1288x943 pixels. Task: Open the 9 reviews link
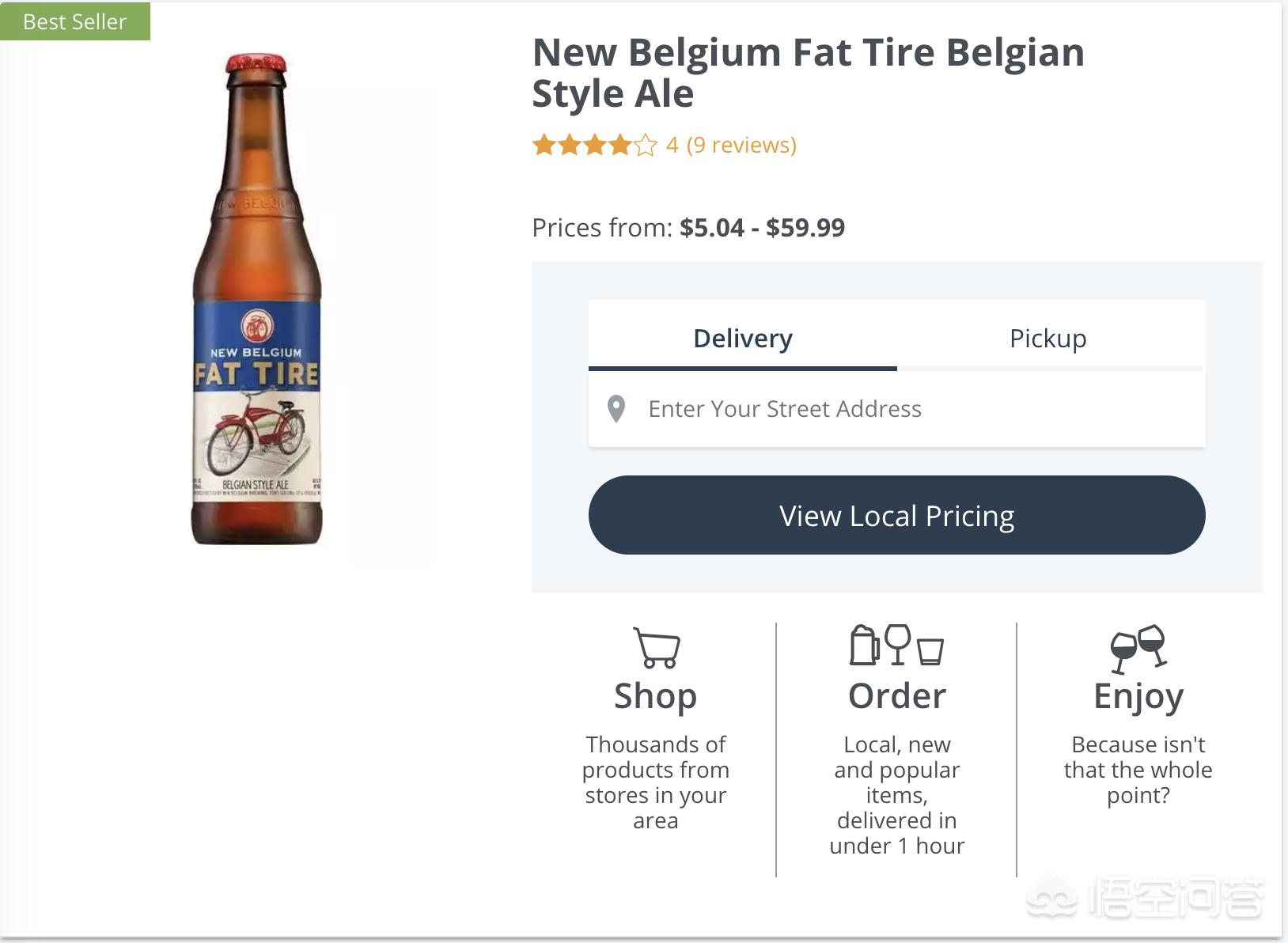tap(741, 145)
